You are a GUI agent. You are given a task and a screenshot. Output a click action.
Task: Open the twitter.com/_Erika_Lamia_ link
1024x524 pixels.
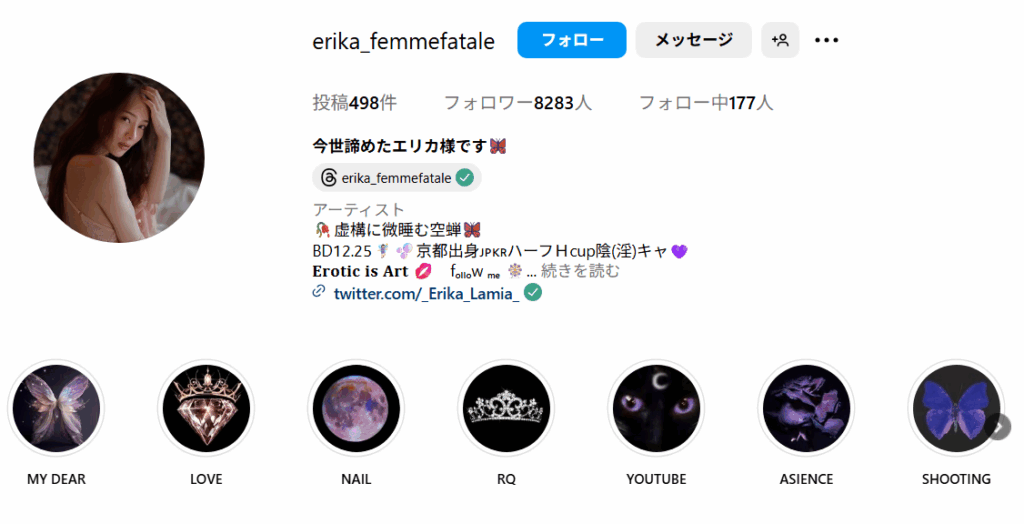tap(426, 293)
